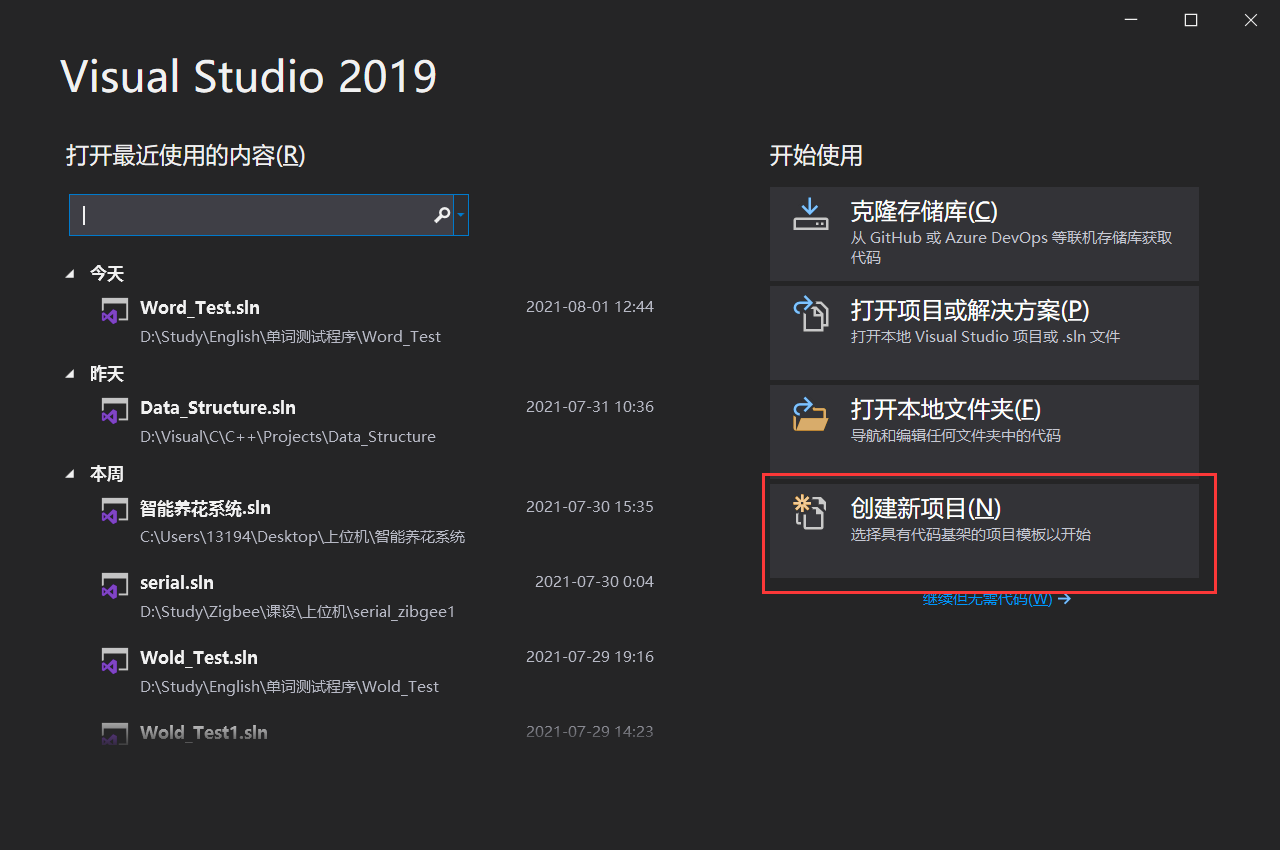Click timestamp 2021-07-29 19:16

590,657
